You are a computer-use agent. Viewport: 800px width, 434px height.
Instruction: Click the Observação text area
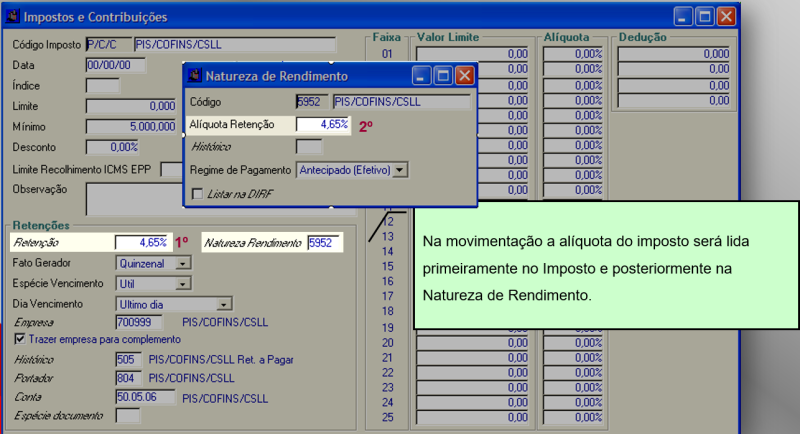coord(135,199)
